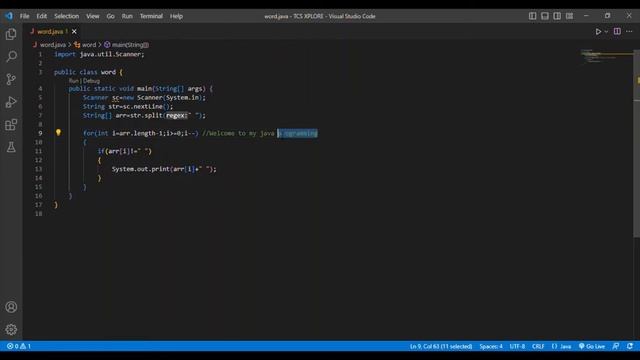Click the System.out.print statement
Image resolution: width=640 pixels, height=360 pixels.
pyautogui.click(x=164, y=169)
